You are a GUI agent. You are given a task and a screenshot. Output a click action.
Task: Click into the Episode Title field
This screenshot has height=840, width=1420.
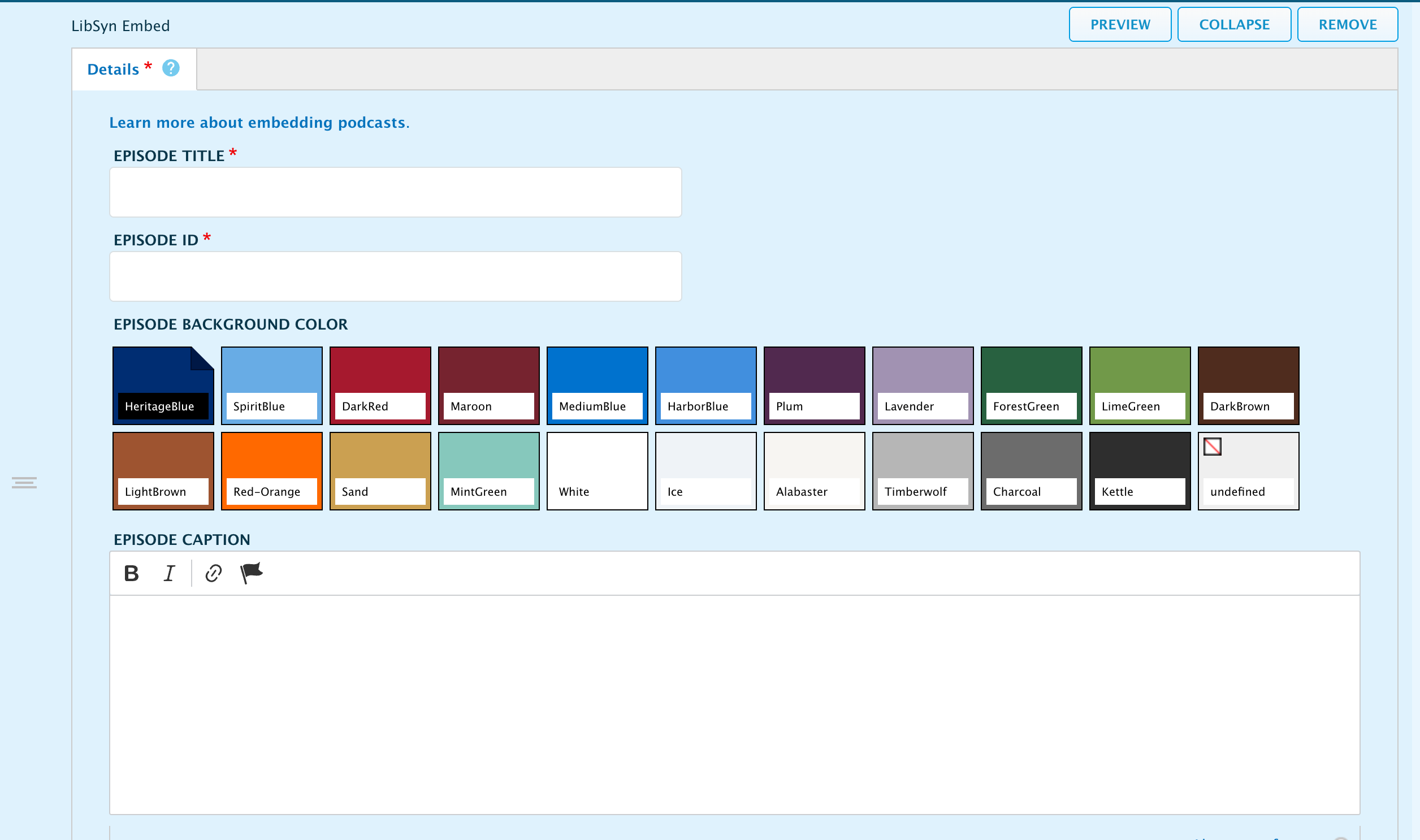point(395,192)
